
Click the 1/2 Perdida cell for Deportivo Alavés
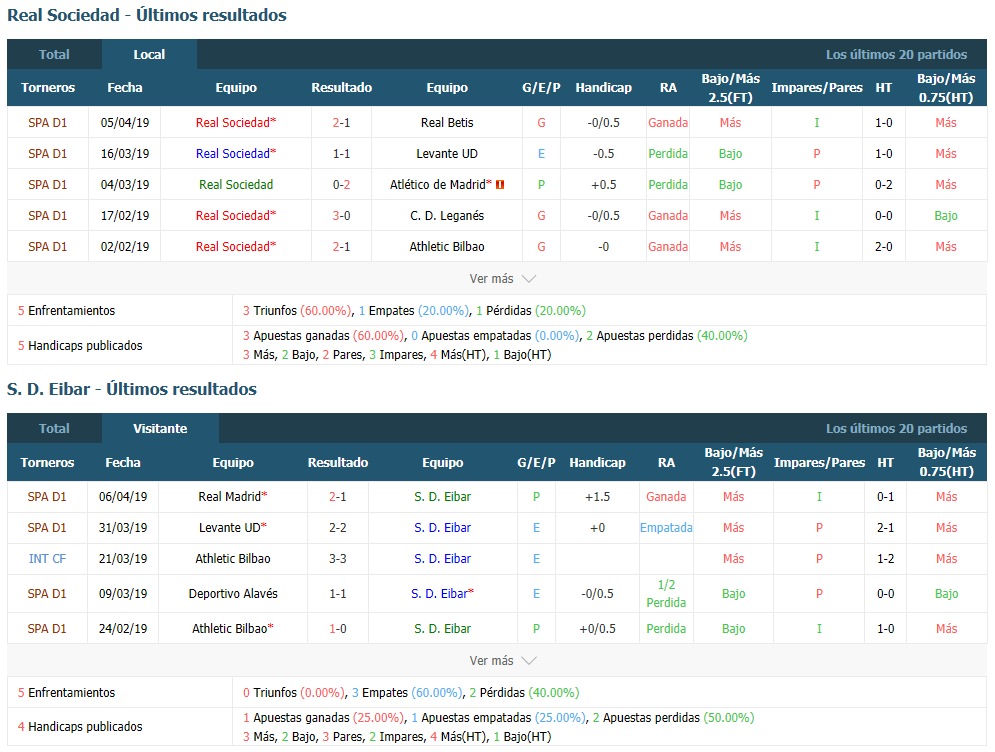tap(666, 594)
